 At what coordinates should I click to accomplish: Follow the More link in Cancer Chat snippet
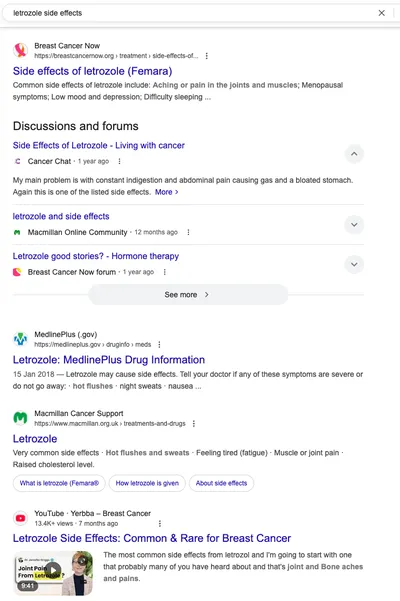[x=167, y=192]
